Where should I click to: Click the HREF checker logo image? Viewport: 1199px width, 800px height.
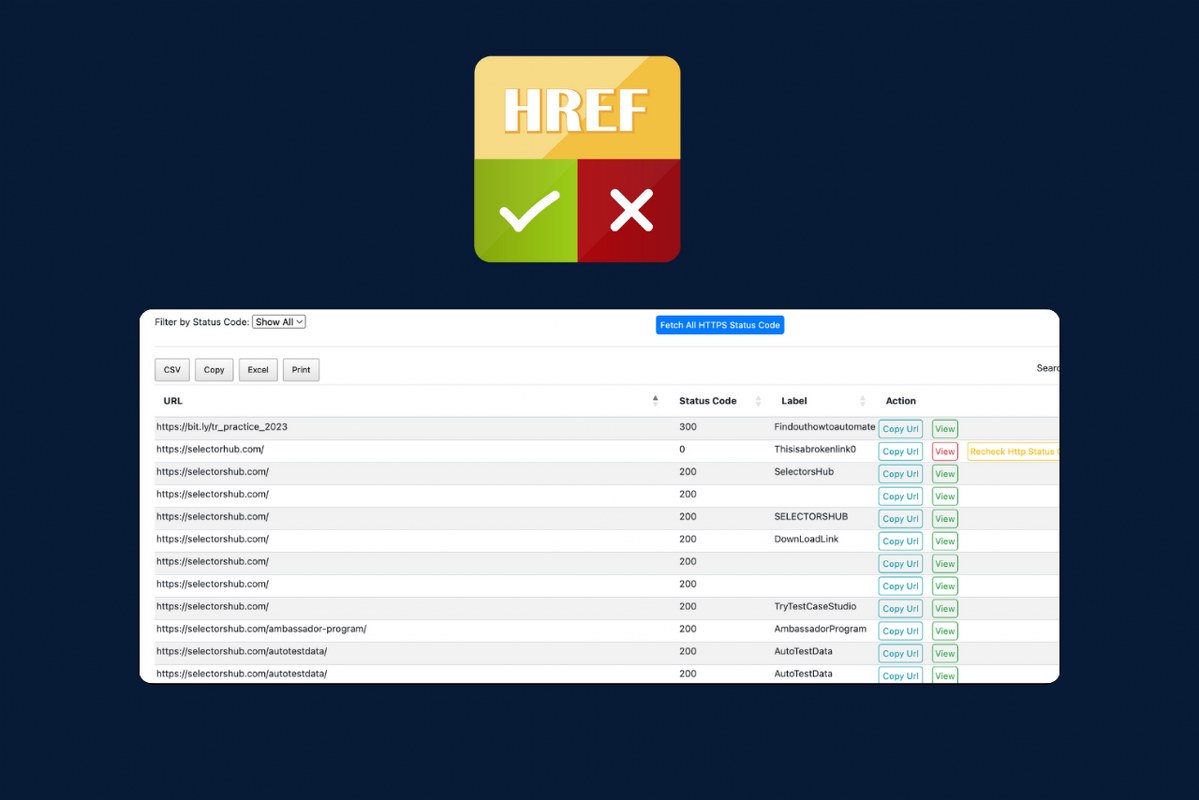(x=577, y=159)
